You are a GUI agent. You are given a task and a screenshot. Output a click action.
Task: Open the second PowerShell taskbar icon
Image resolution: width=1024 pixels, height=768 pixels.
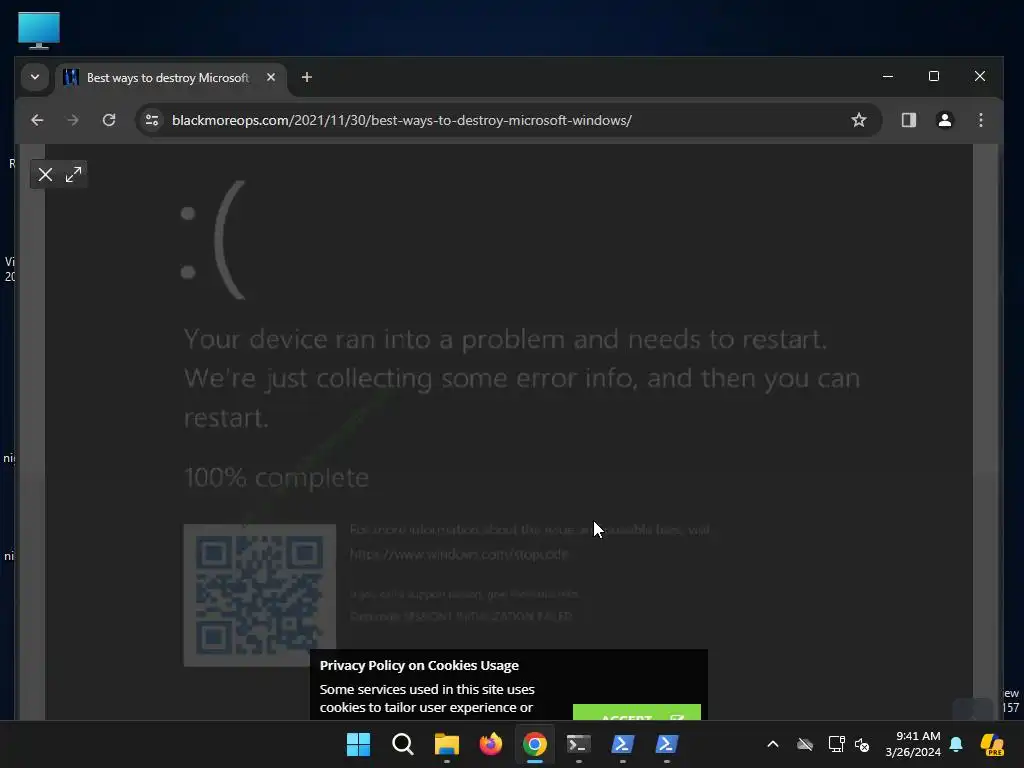tap(666, 744)
